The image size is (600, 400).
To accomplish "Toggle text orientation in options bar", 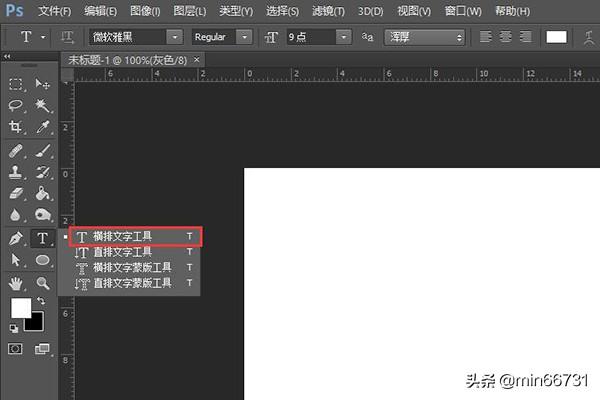I will click(67, 37).
